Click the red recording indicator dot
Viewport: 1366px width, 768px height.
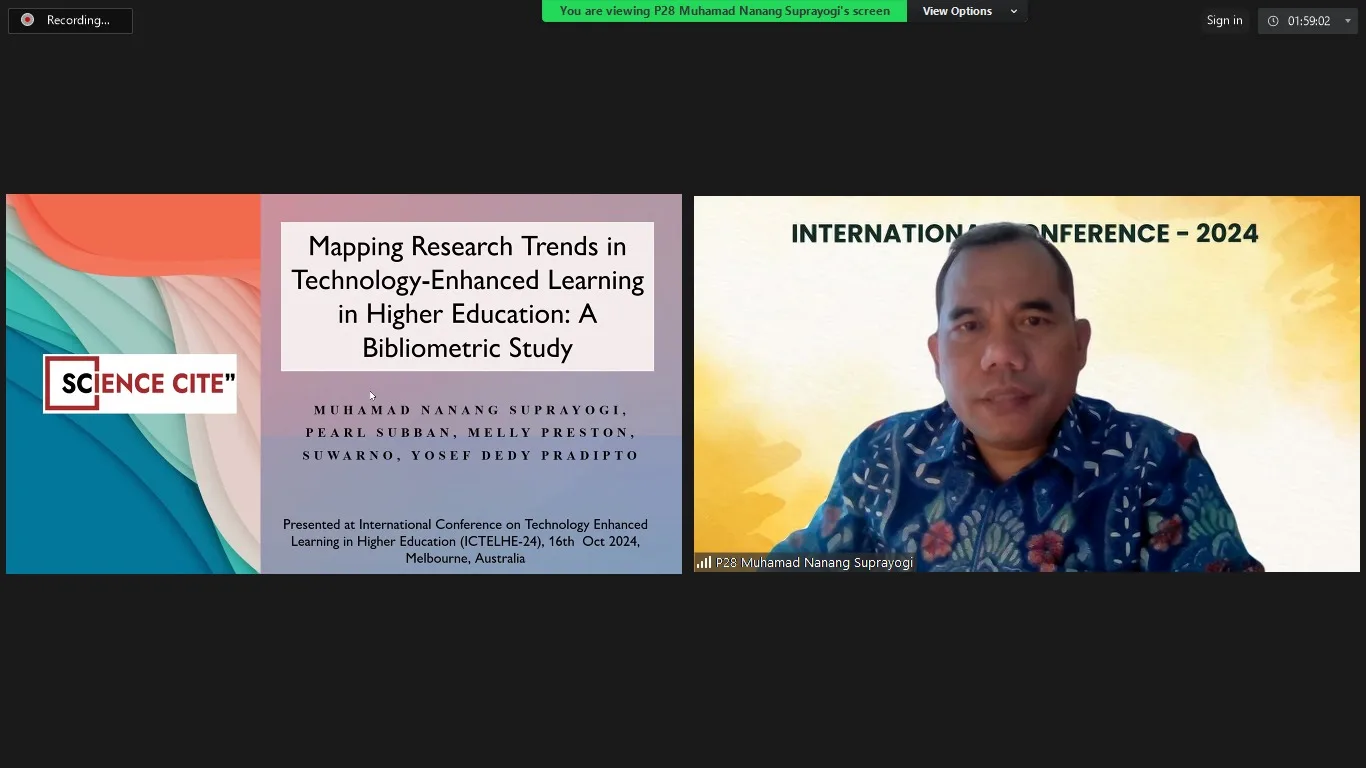point(27,20)
